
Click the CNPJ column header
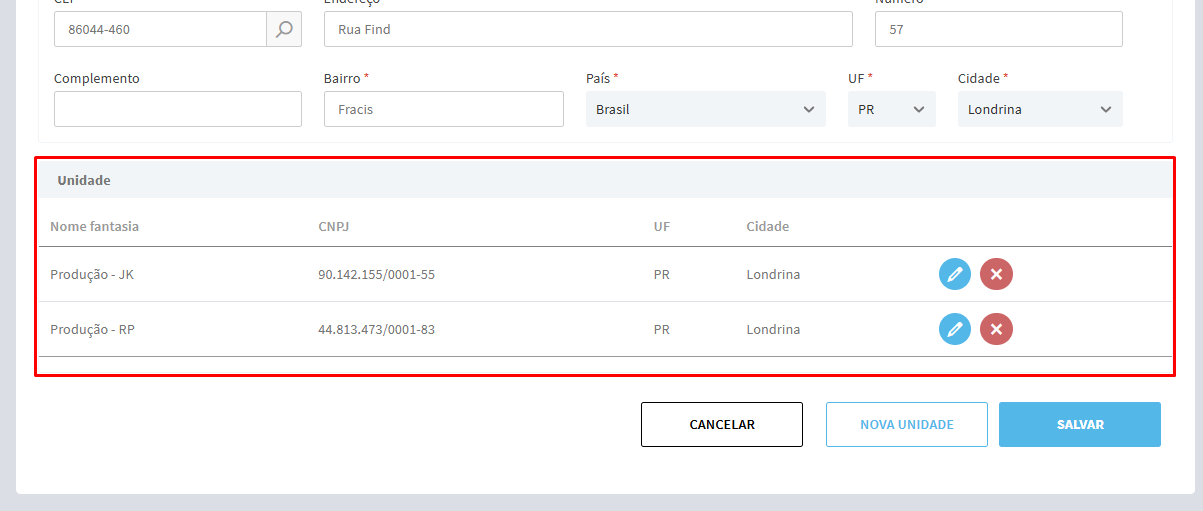coord(334,226)
